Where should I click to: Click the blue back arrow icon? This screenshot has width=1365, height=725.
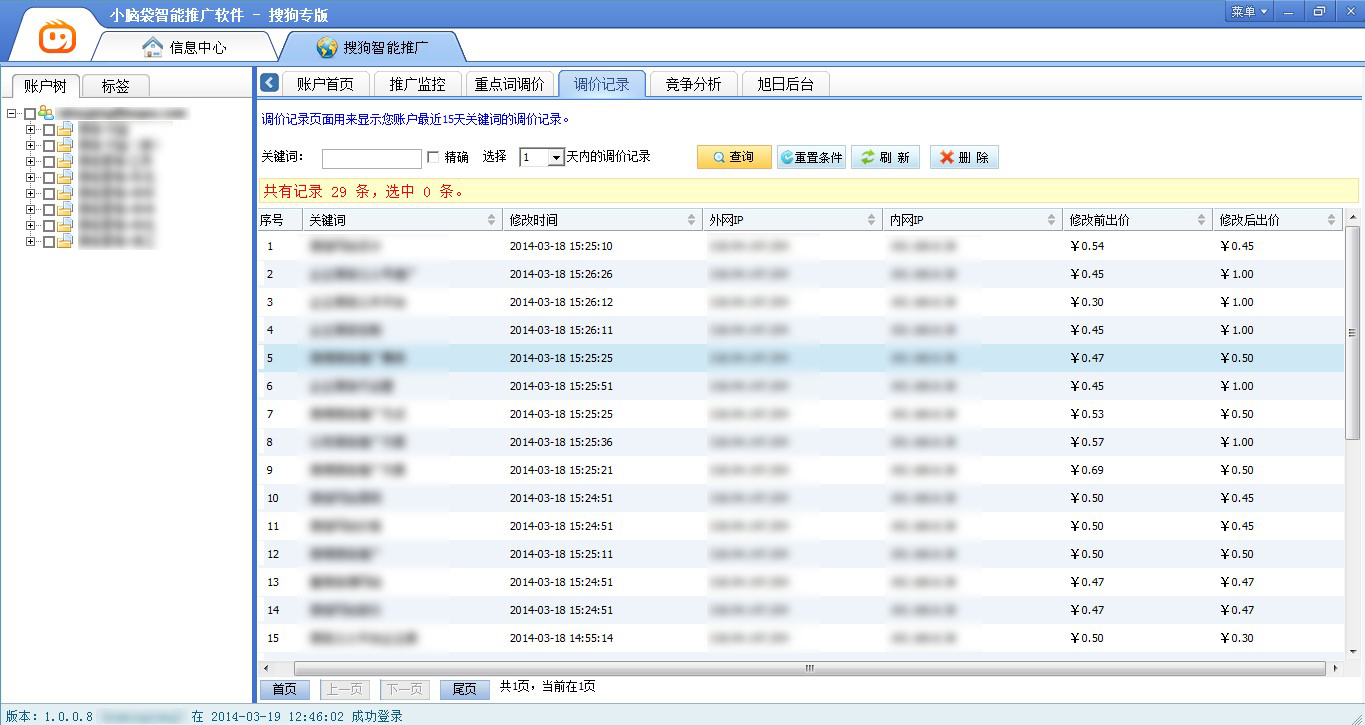coord(269,83)
